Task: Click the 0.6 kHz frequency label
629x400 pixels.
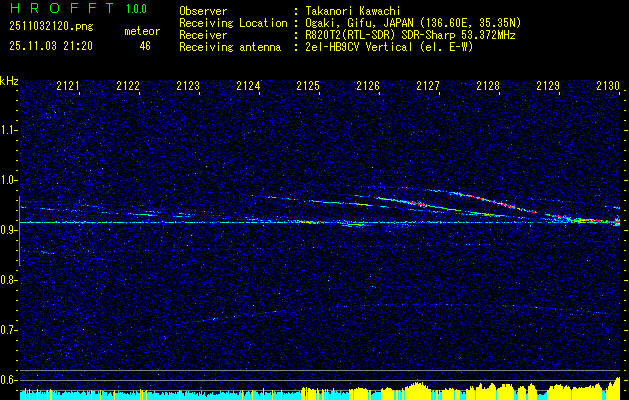Action: (x=8, y=380)
